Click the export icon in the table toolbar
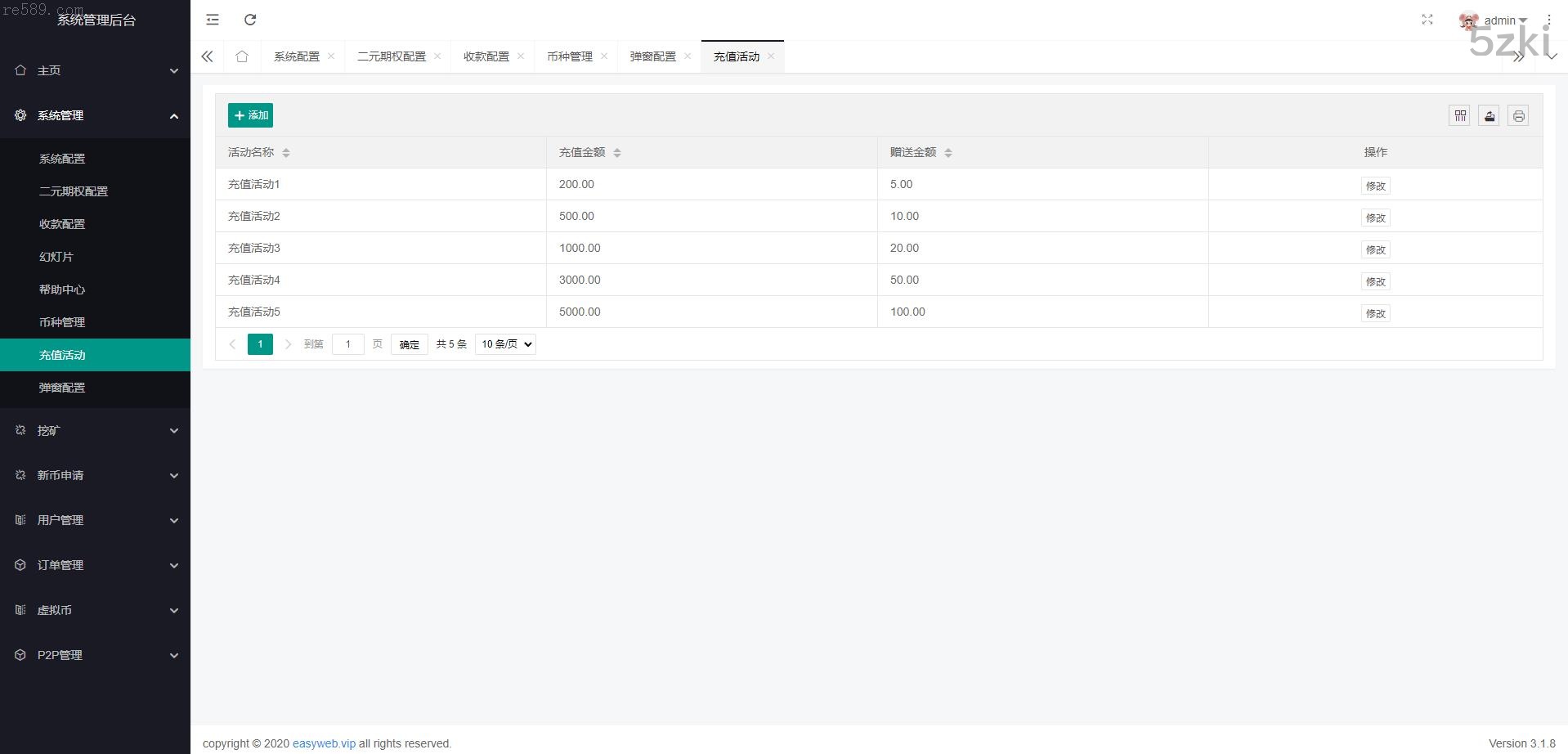Image resolution: width=1568 pixels, height=754 pixels. [x=1489, y=116]
